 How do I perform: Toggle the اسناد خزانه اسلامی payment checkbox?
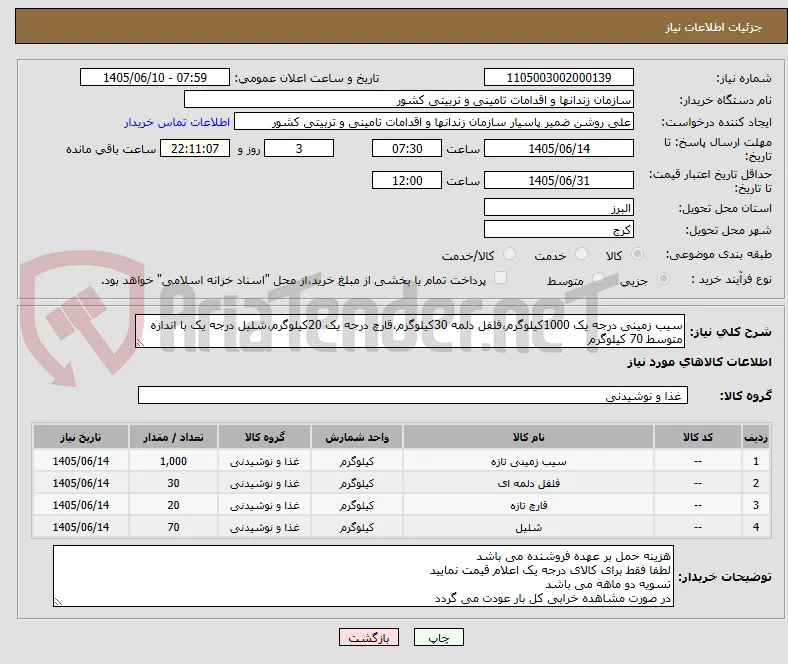coord(501,278)
